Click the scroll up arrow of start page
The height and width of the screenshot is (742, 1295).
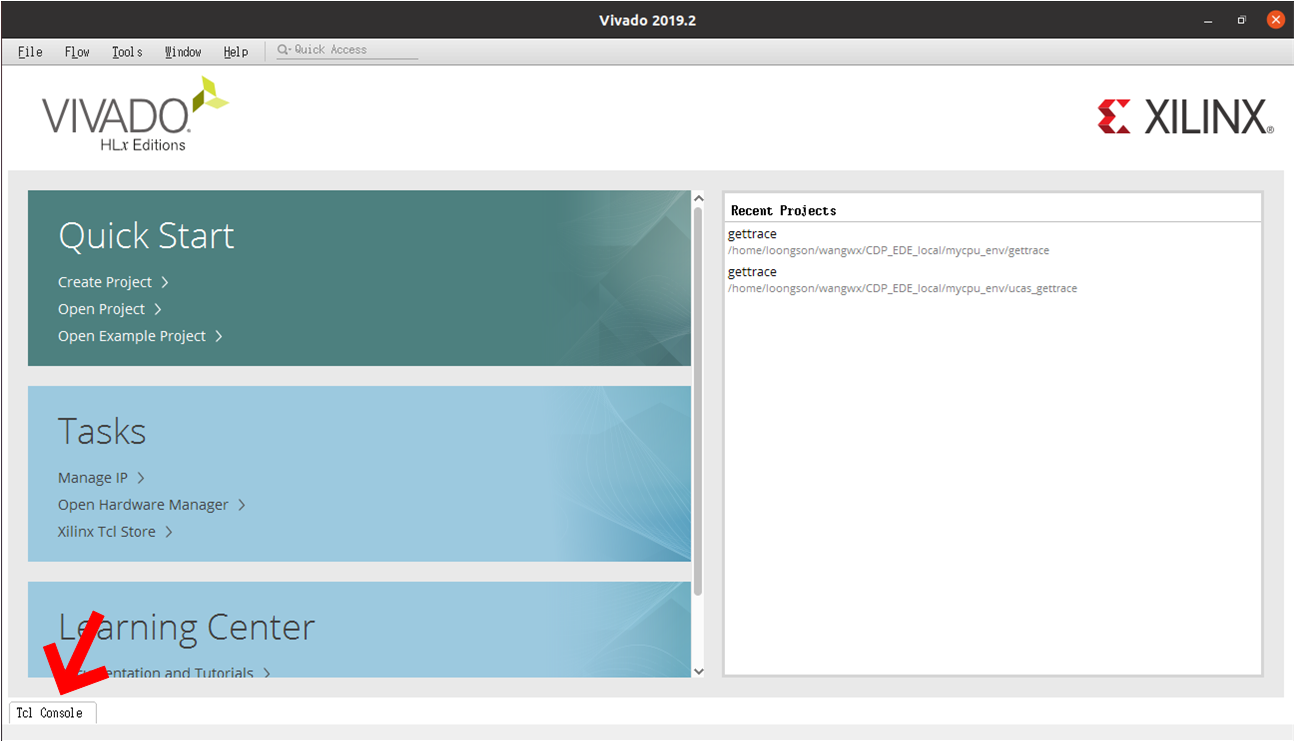(698, 199)
